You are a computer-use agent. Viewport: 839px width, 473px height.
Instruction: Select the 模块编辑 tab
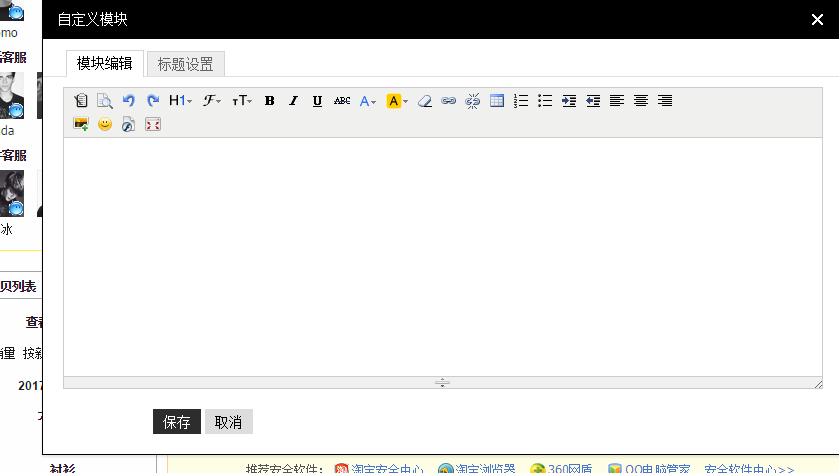pos(104,63)
